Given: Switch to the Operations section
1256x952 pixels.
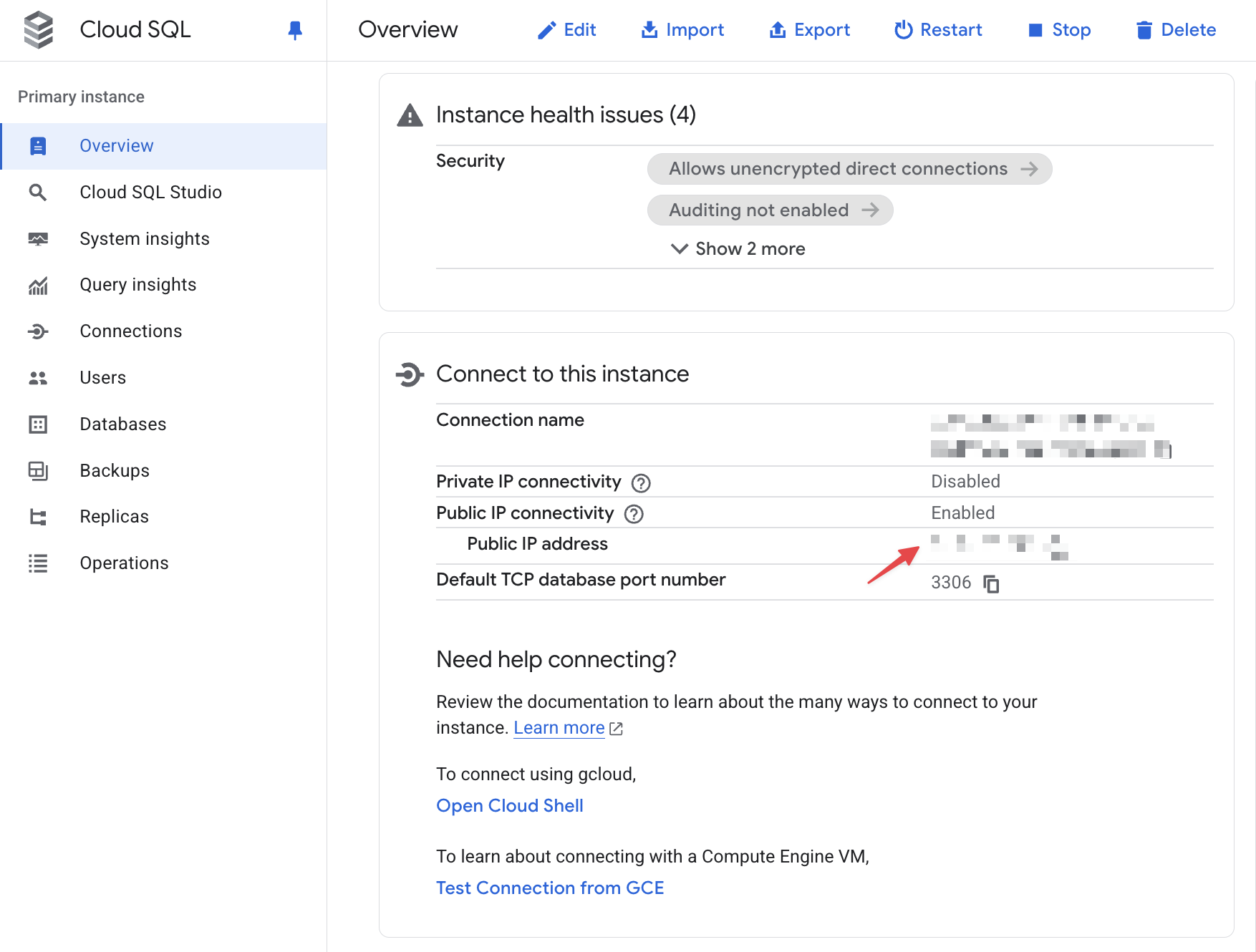Looking at the screenshot, I should (x=124, y=563).
